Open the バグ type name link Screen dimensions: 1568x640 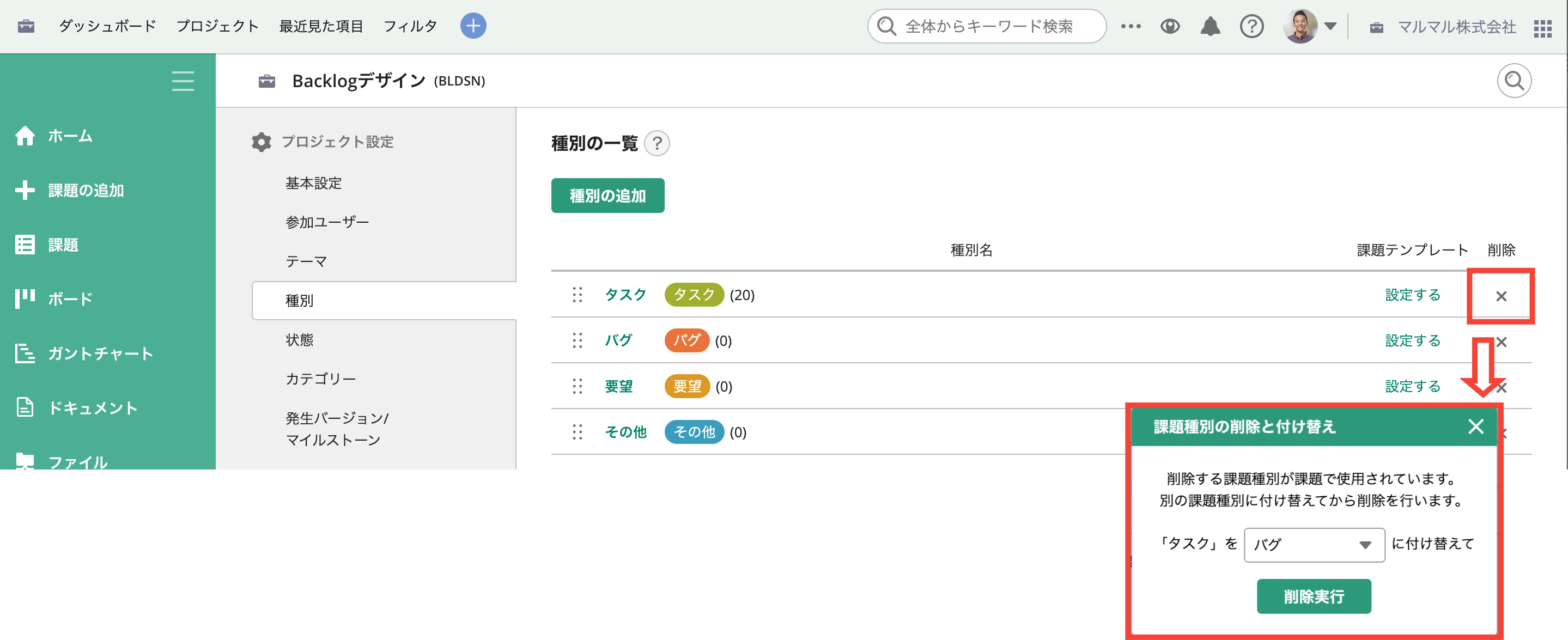618,340
